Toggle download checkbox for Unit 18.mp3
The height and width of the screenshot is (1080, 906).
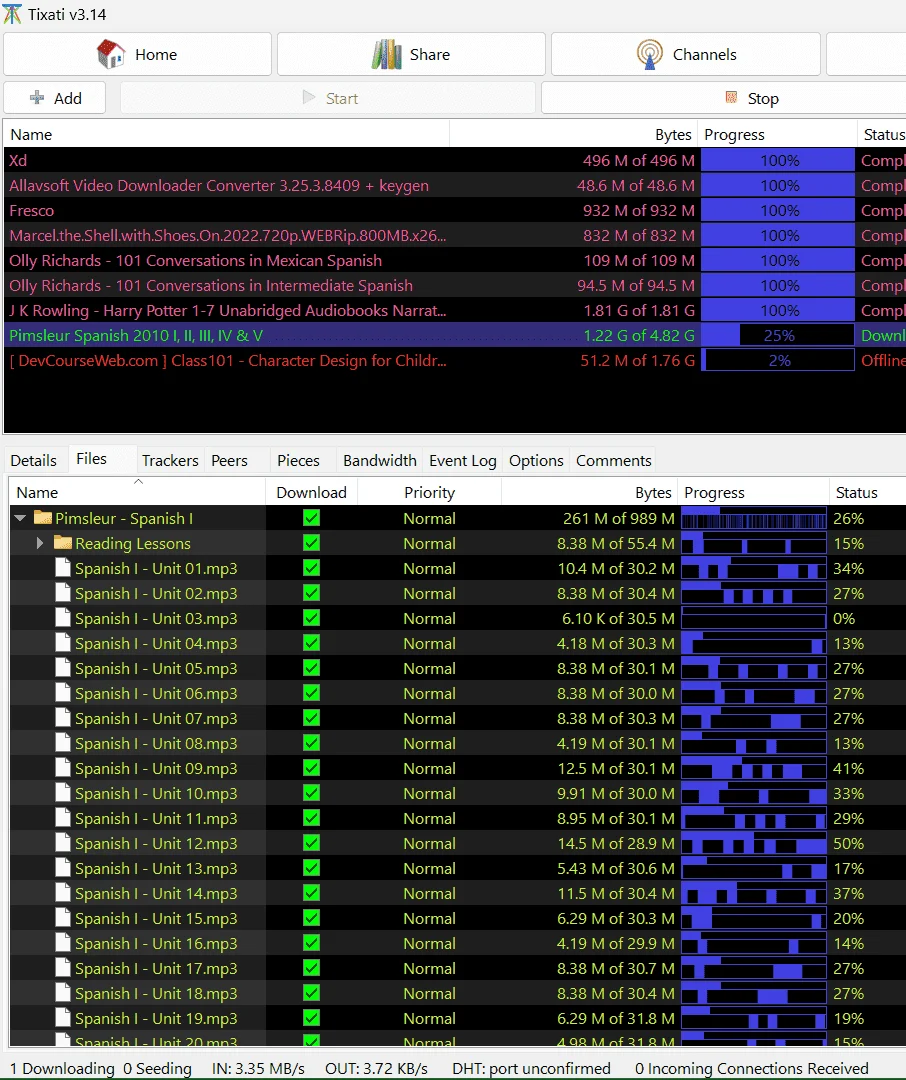(311, 993)
